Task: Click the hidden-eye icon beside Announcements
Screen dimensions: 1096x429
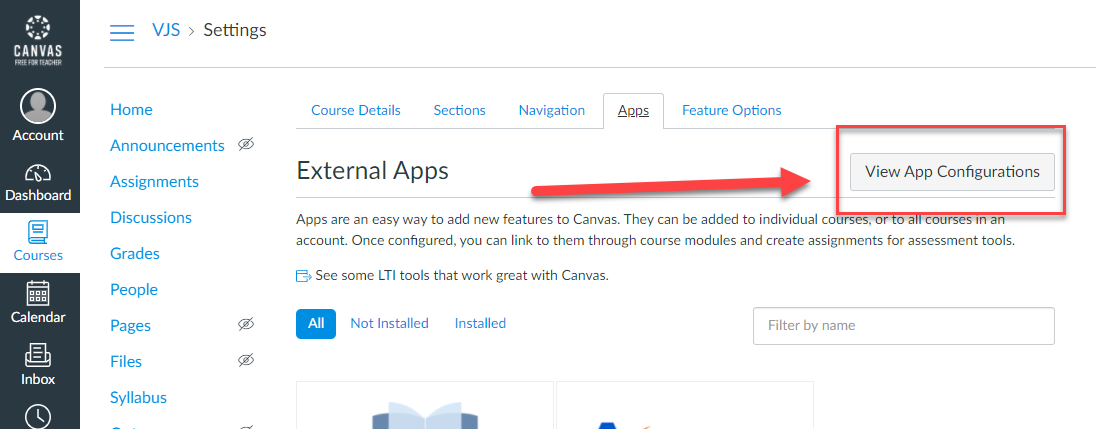Action: (245, 145)
